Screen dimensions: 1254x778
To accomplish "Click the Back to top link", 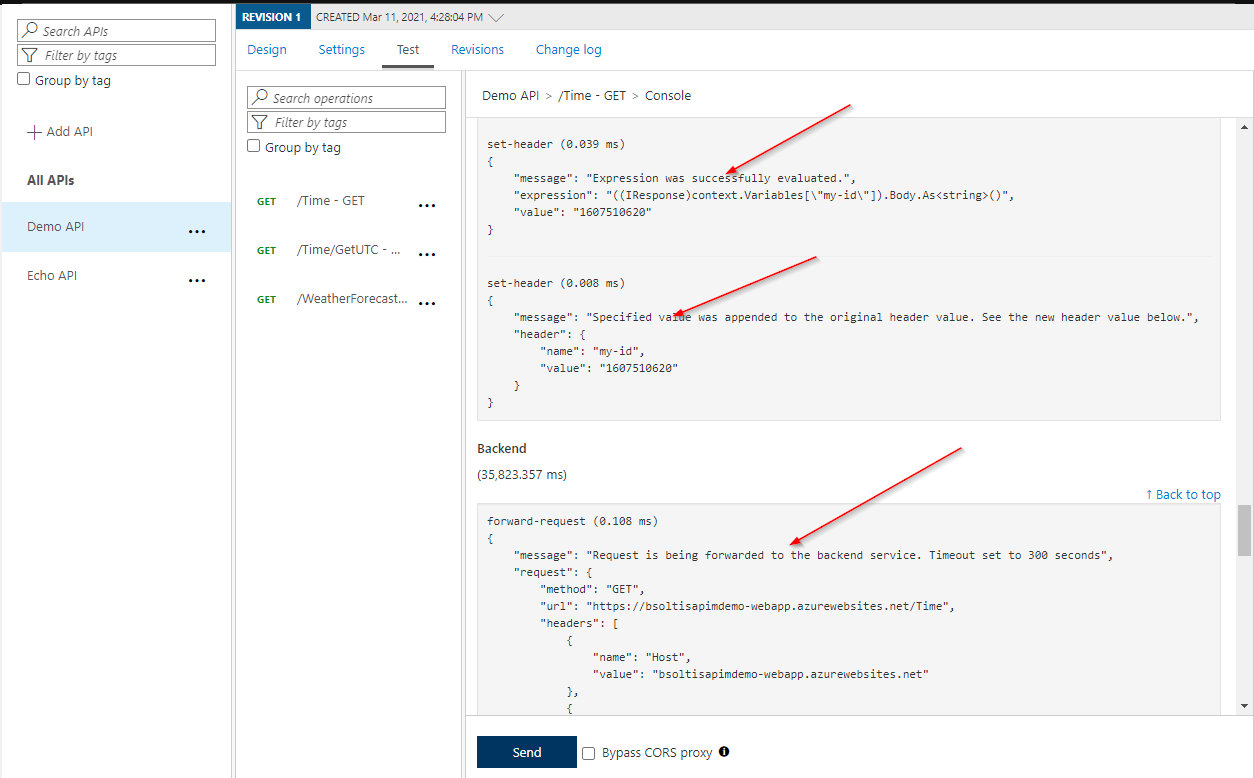I will (x=1182, y=494).
